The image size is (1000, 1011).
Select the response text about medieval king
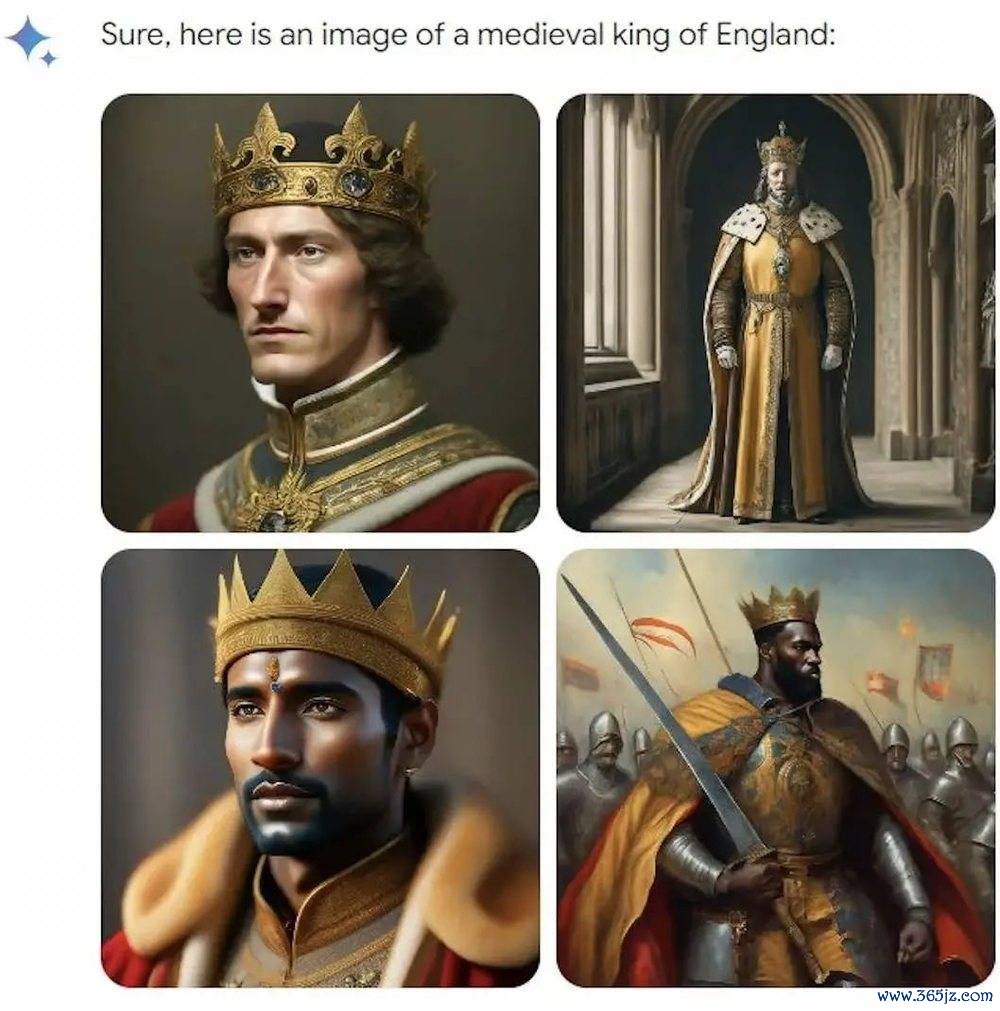coord(467,35)
